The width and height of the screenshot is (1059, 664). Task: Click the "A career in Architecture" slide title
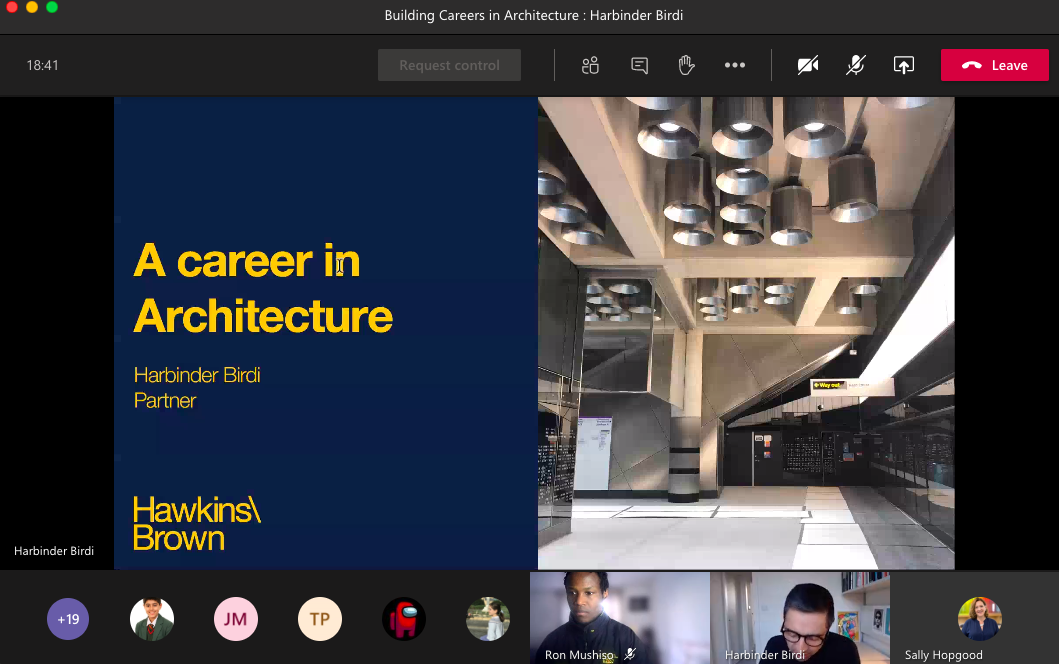(263, 288)
